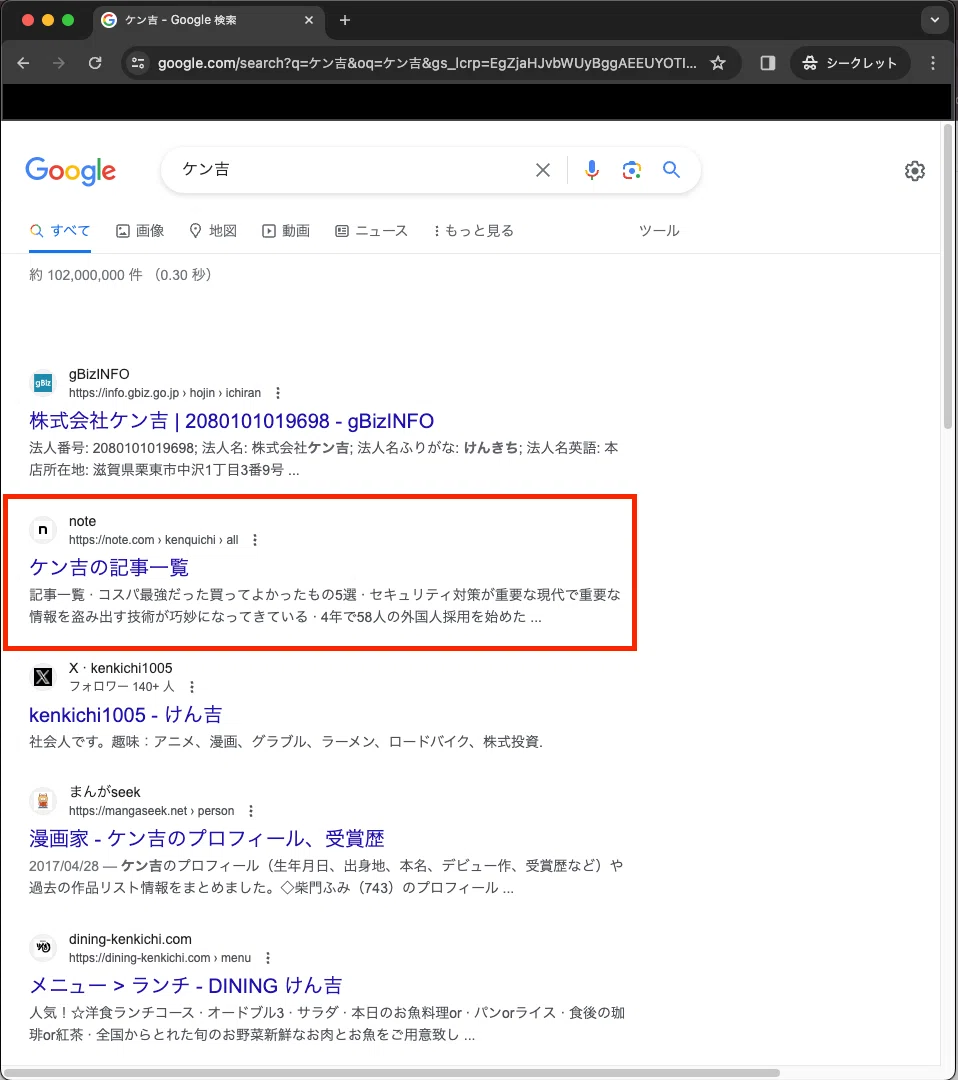Click the https://note.com › kenquichi › all URL
The height and width of the screenshot is (1080, 958).
(154, 540)
